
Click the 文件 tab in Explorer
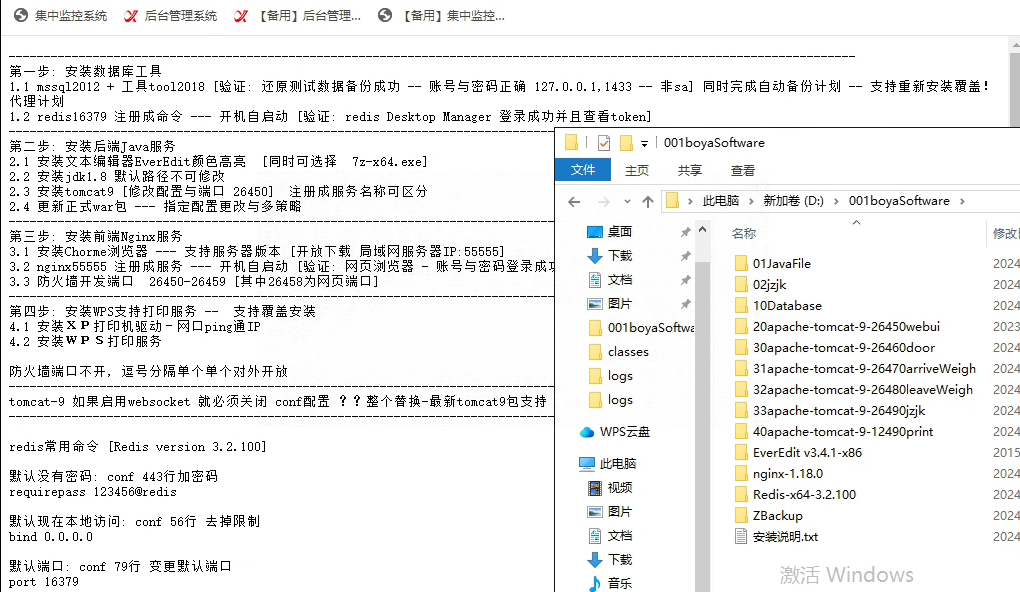(x=583, y=170)
